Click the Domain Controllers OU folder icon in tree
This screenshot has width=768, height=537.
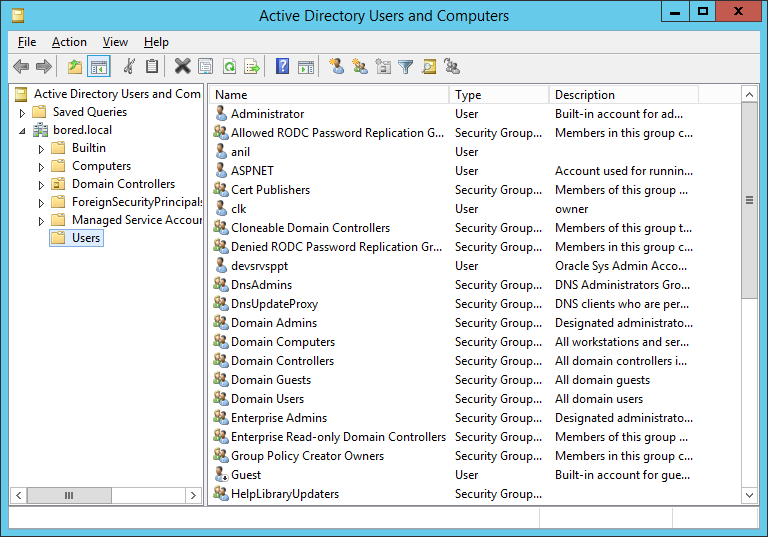pos(58,184)
